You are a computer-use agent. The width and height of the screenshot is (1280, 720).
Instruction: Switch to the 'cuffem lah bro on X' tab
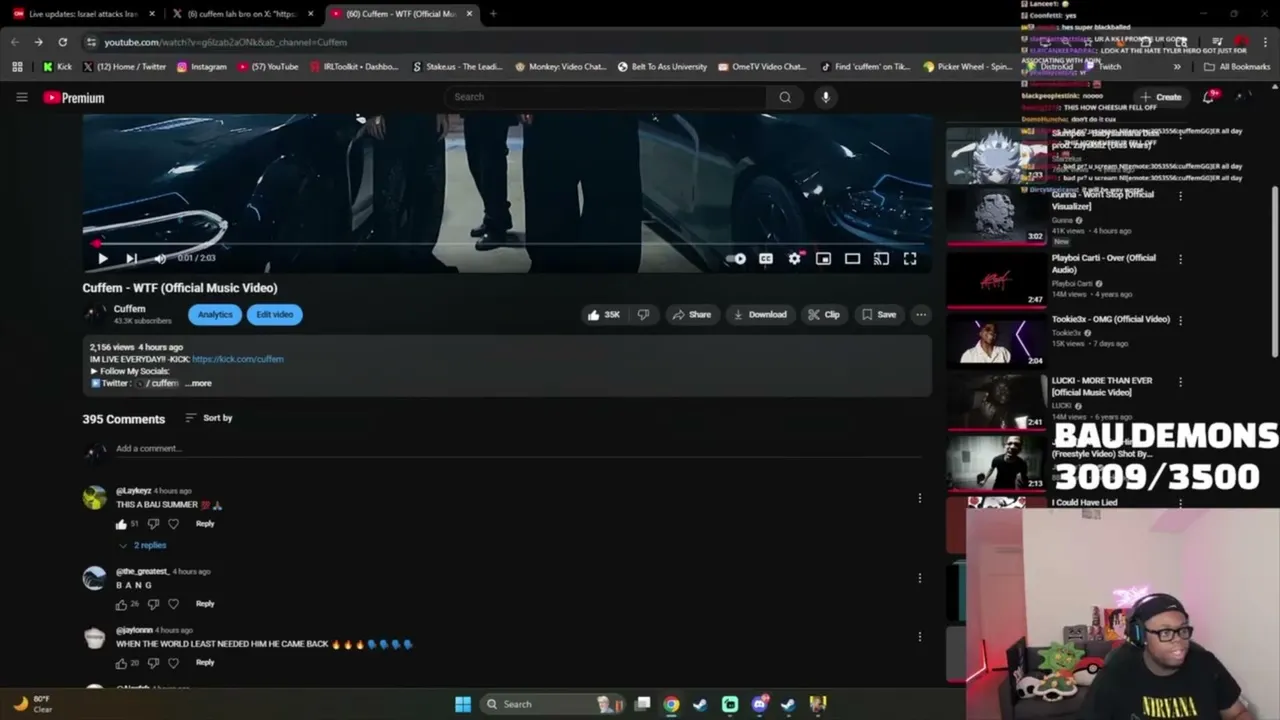[244, 14]
